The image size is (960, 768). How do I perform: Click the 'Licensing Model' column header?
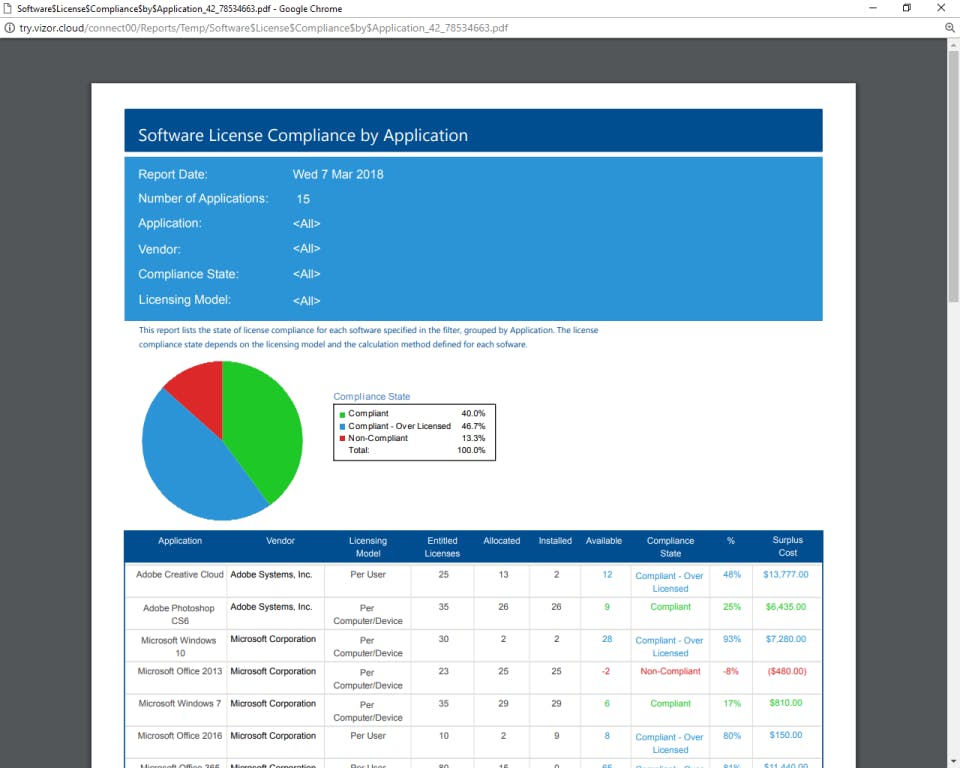point(368,547)
